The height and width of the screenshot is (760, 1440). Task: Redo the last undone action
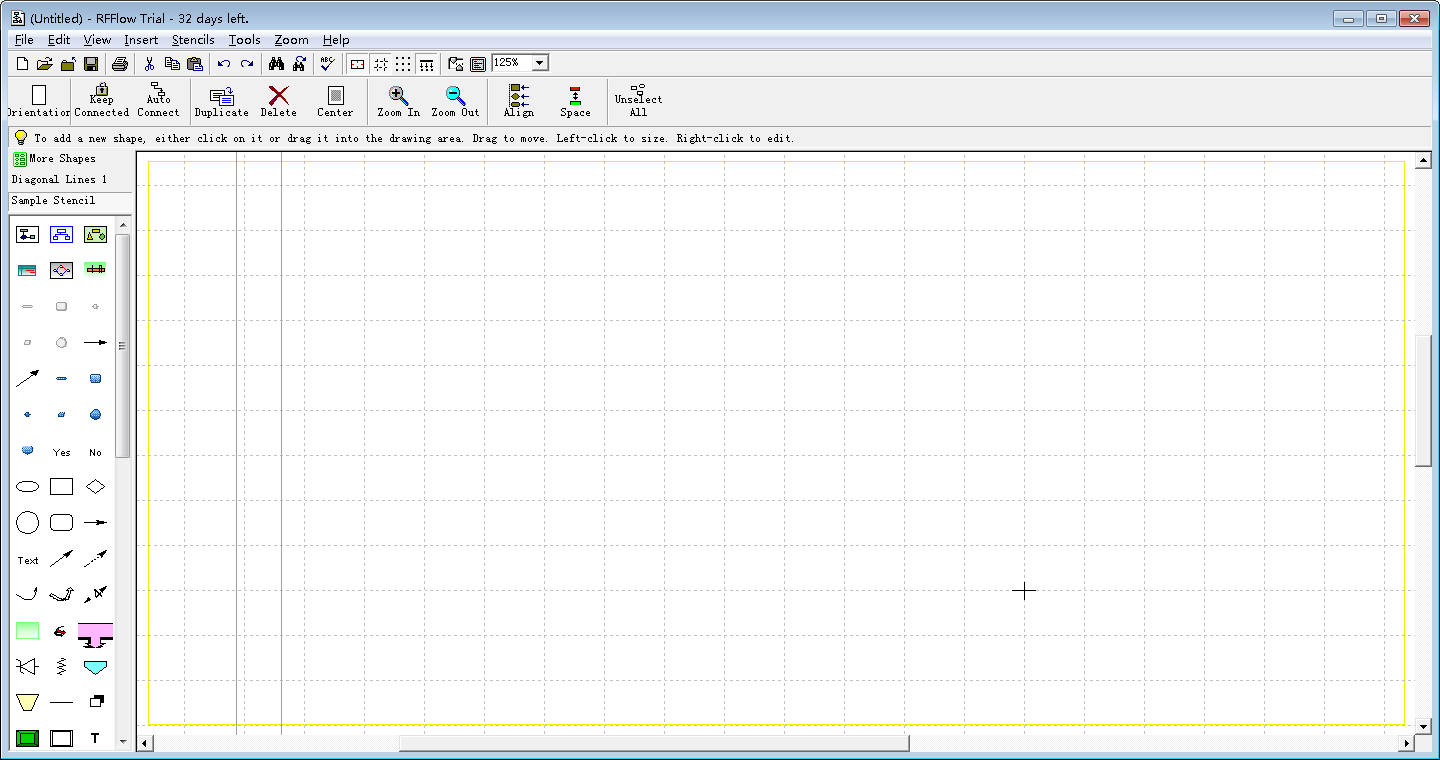coord(247,64)
